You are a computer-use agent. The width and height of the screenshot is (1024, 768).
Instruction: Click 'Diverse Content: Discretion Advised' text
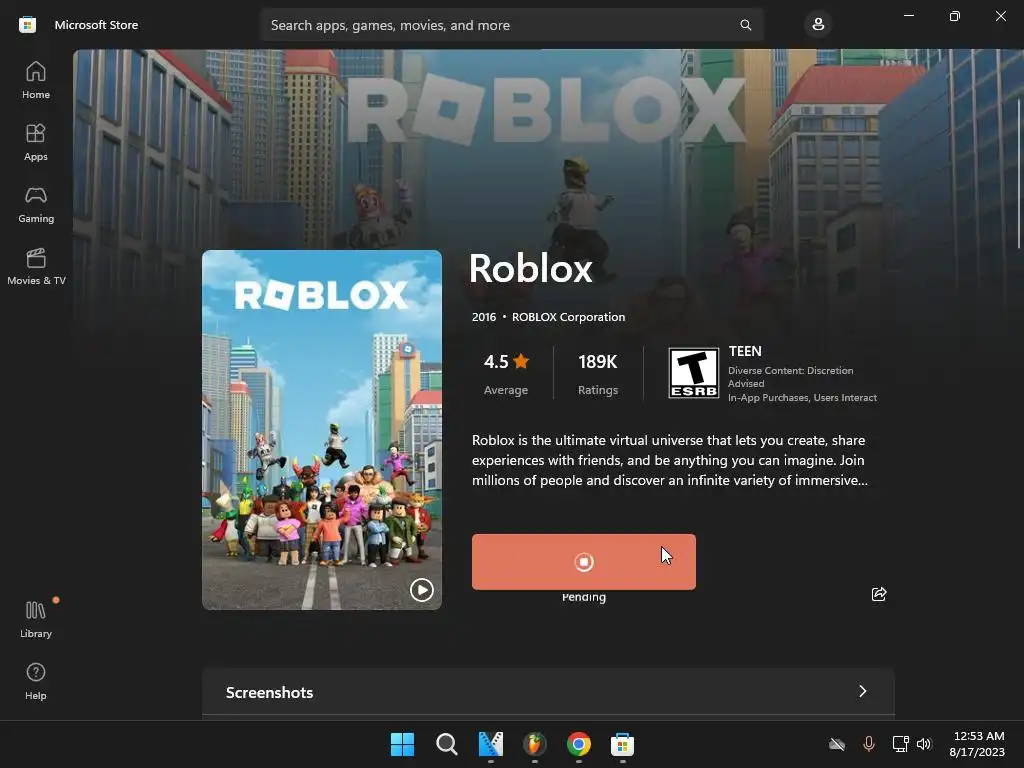point(790,377)
